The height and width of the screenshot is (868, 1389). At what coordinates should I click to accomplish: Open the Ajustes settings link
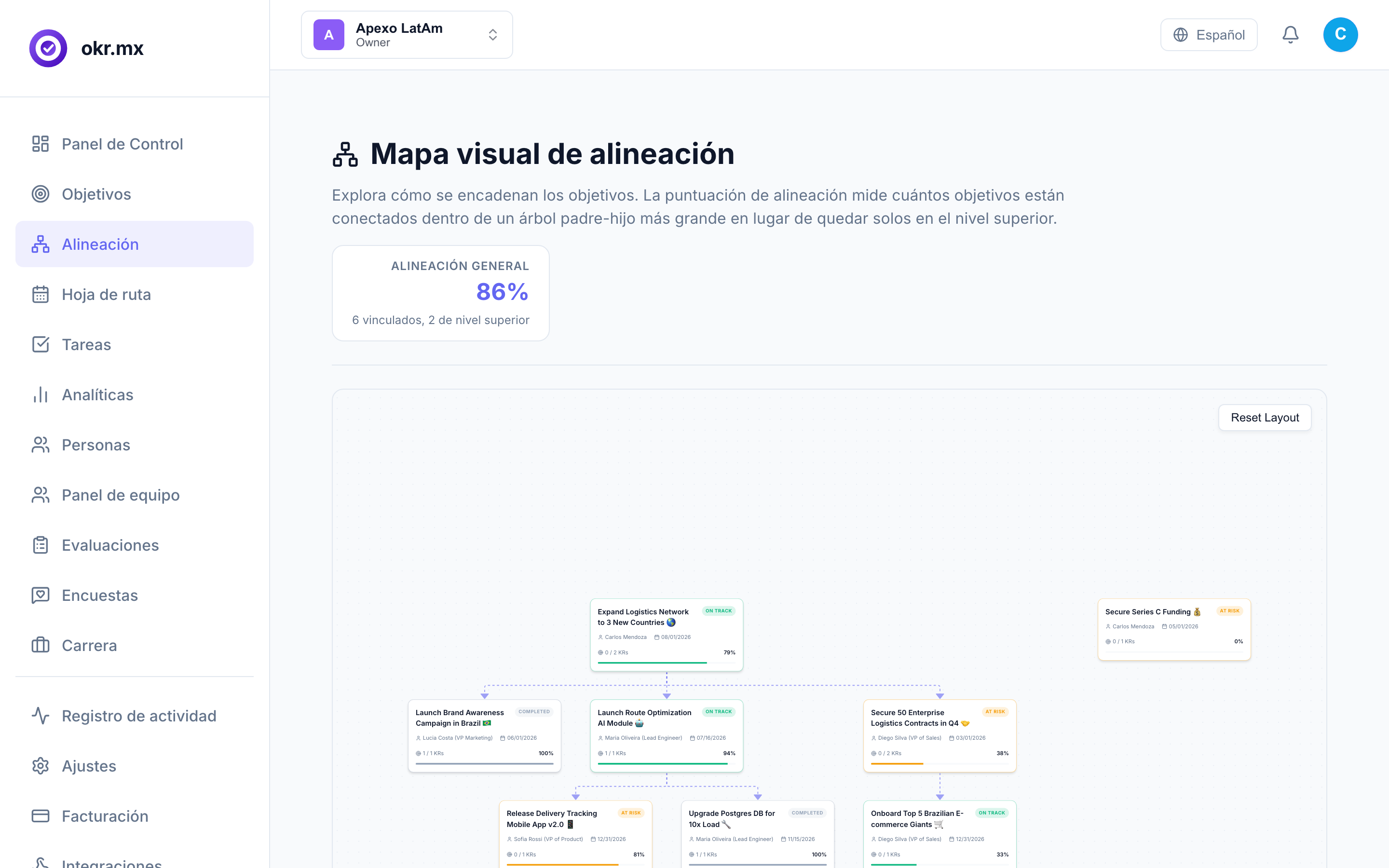(134, 766)
